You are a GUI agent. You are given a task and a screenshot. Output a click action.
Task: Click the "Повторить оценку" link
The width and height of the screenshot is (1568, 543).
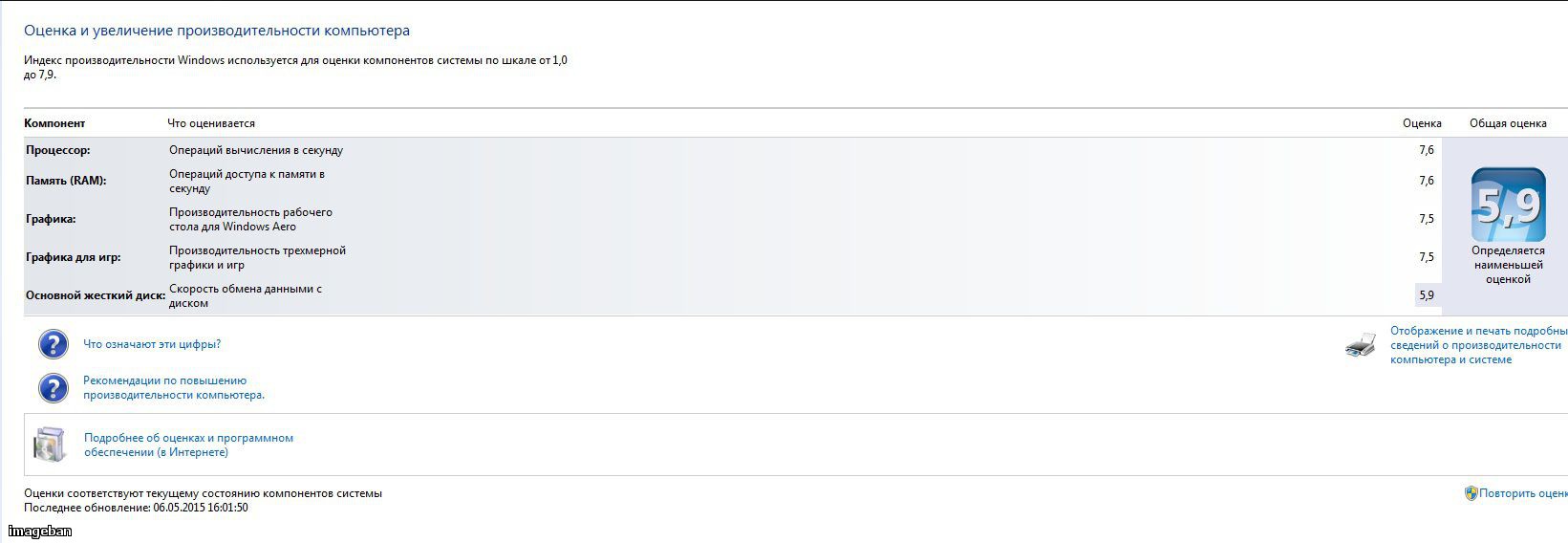pos(1524,493)
